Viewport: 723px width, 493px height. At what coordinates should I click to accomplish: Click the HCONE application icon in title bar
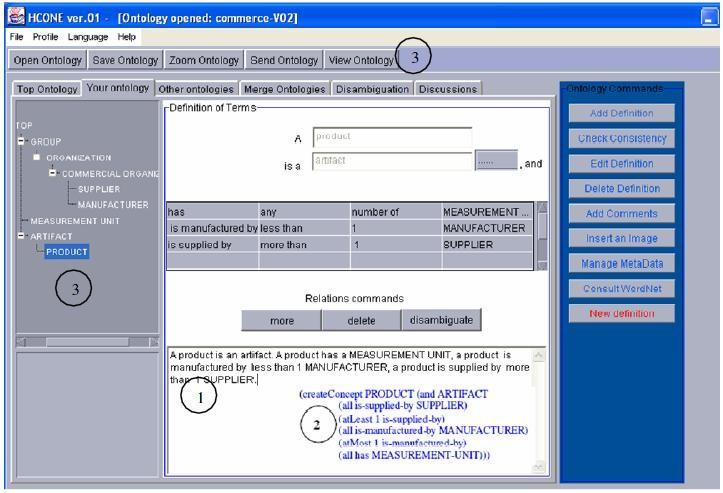tap(16, 16)
